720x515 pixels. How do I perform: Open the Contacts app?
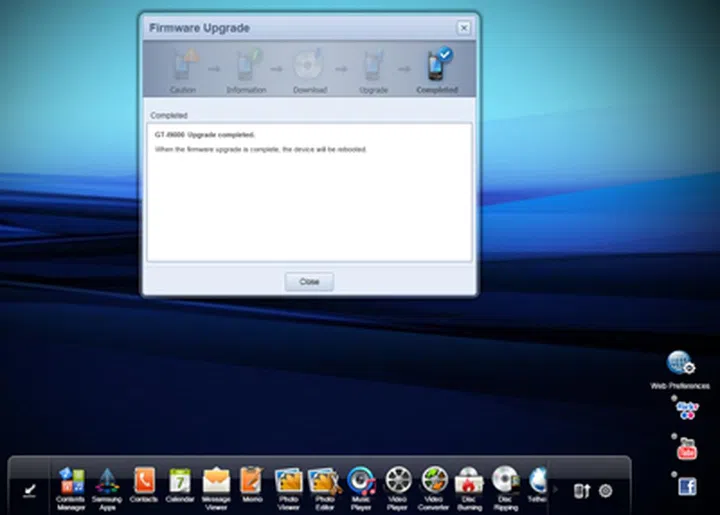[x=144, y=481]
